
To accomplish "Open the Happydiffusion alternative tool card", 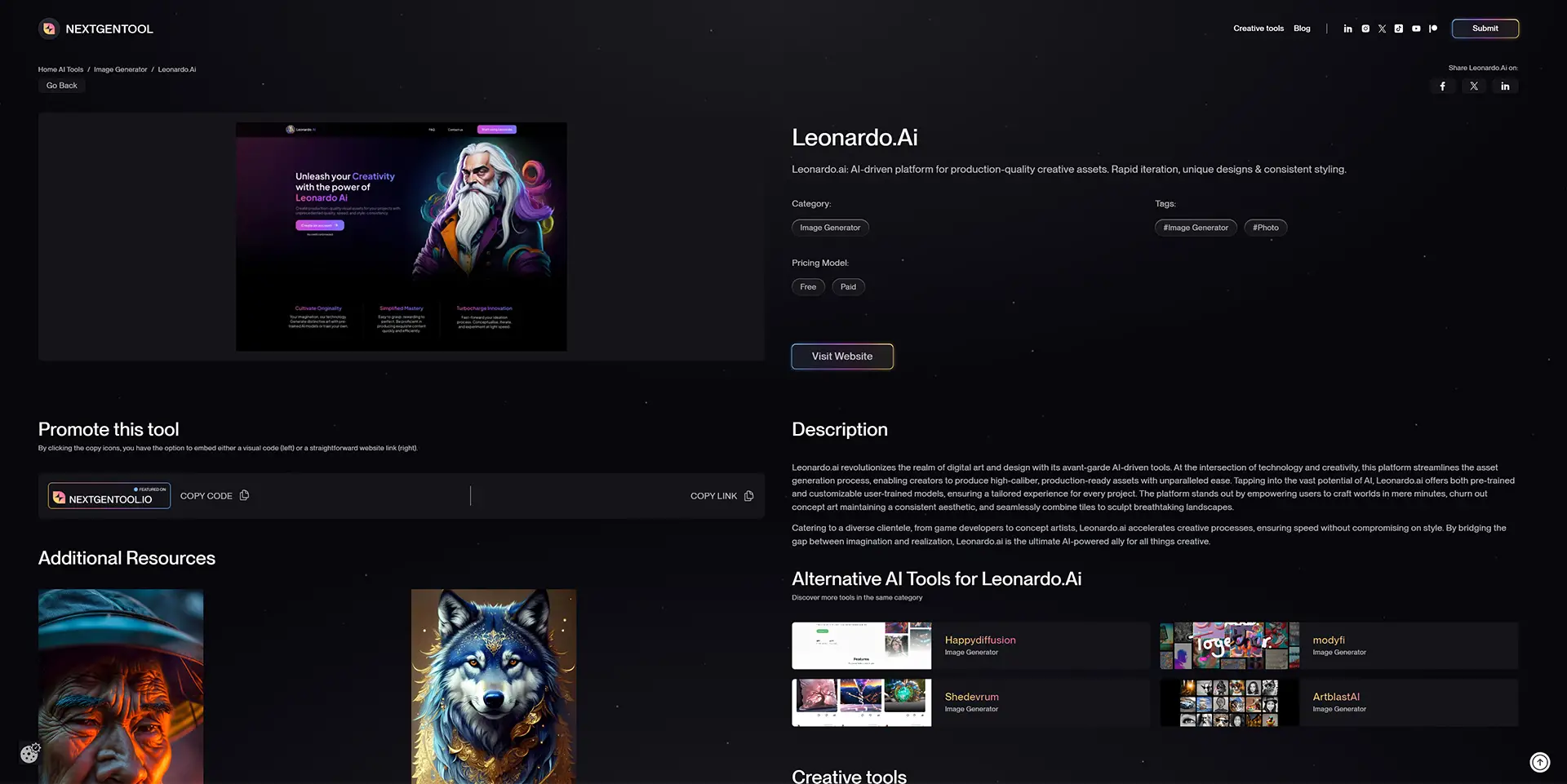I will 970,645.
